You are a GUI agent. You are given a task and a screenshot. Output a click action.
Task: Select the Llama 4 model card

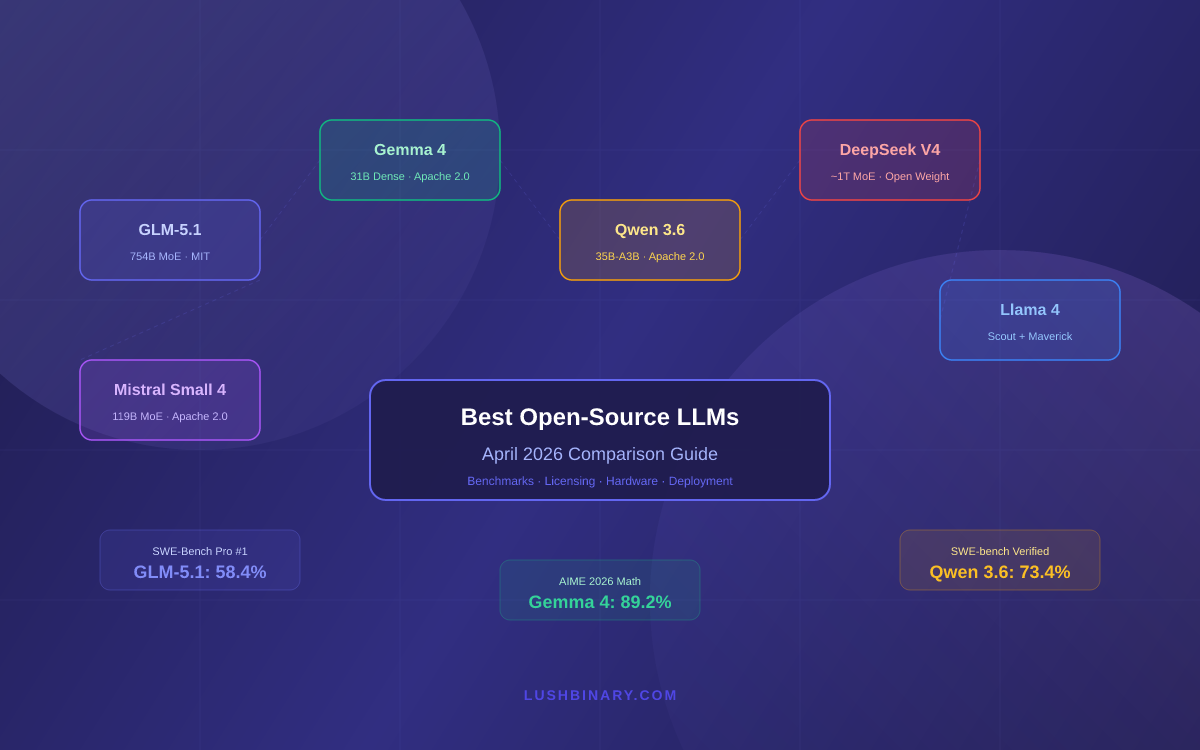[x=1029, y=319]
